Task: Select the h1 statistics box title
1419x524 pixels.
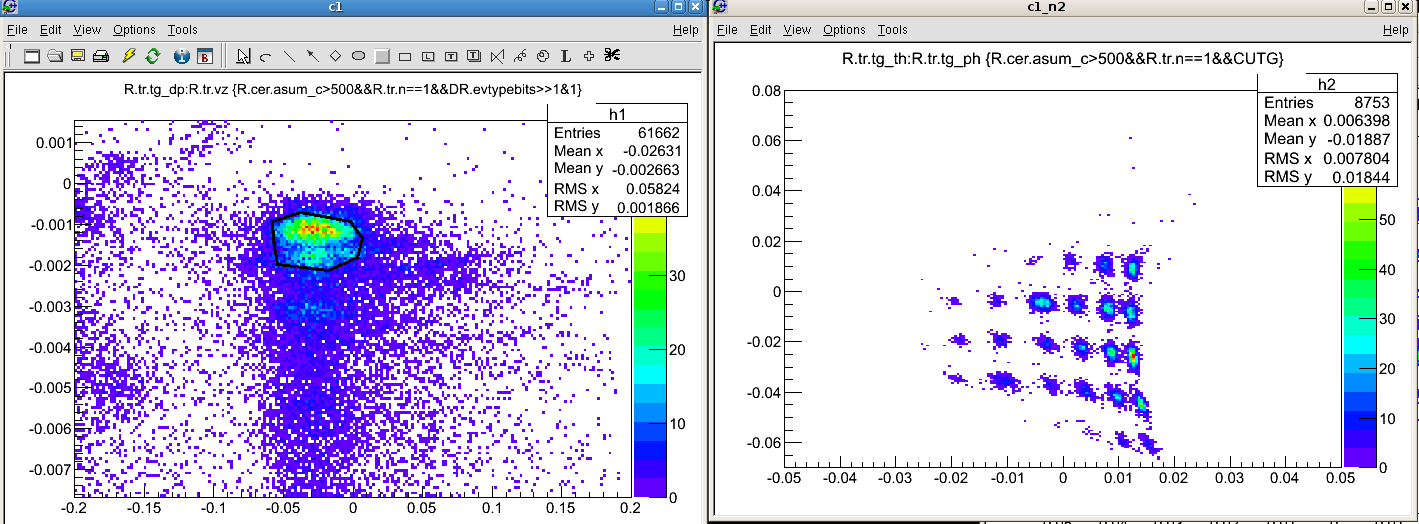Action: click(617, 114)
